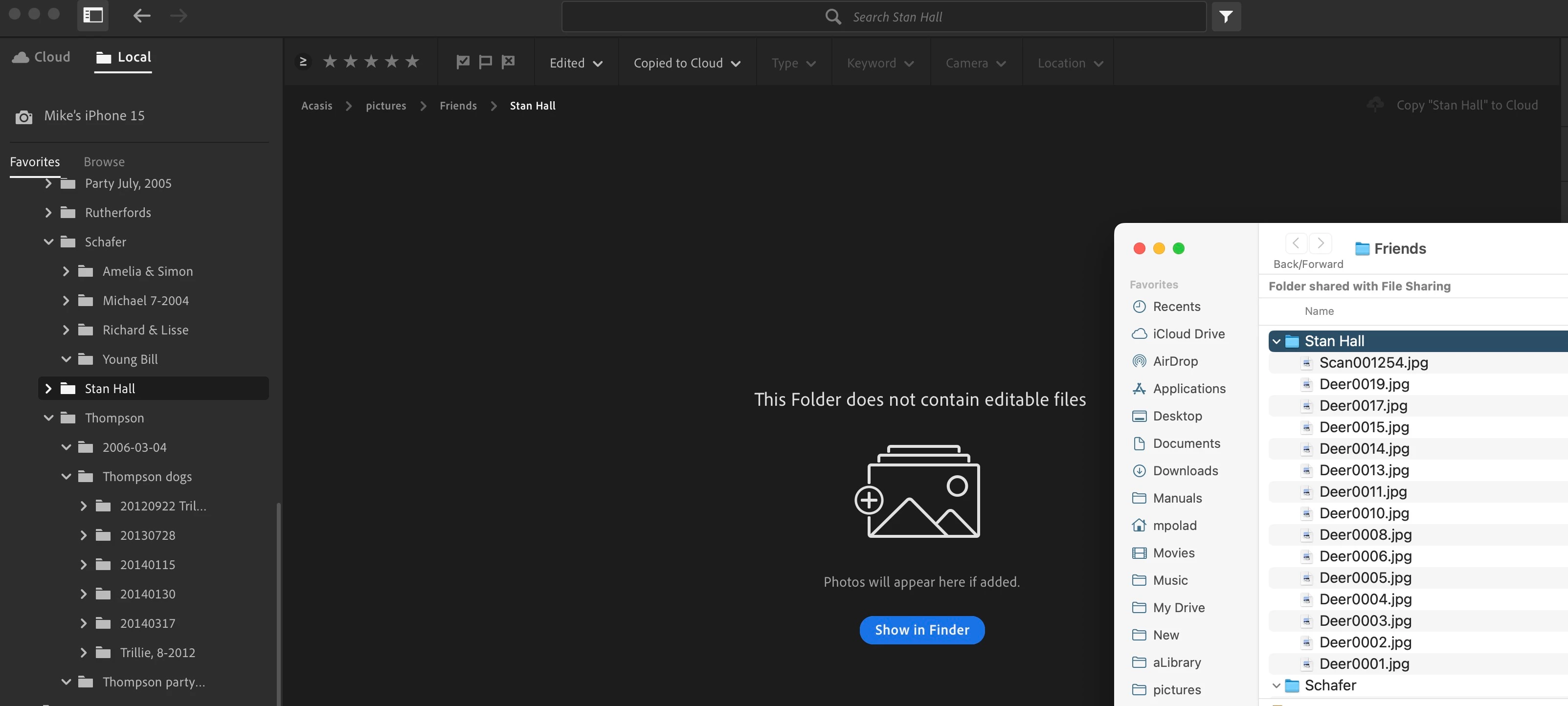Click the pictures breadcrumb link
This screenshot has width=1568, height=706.
385,106
